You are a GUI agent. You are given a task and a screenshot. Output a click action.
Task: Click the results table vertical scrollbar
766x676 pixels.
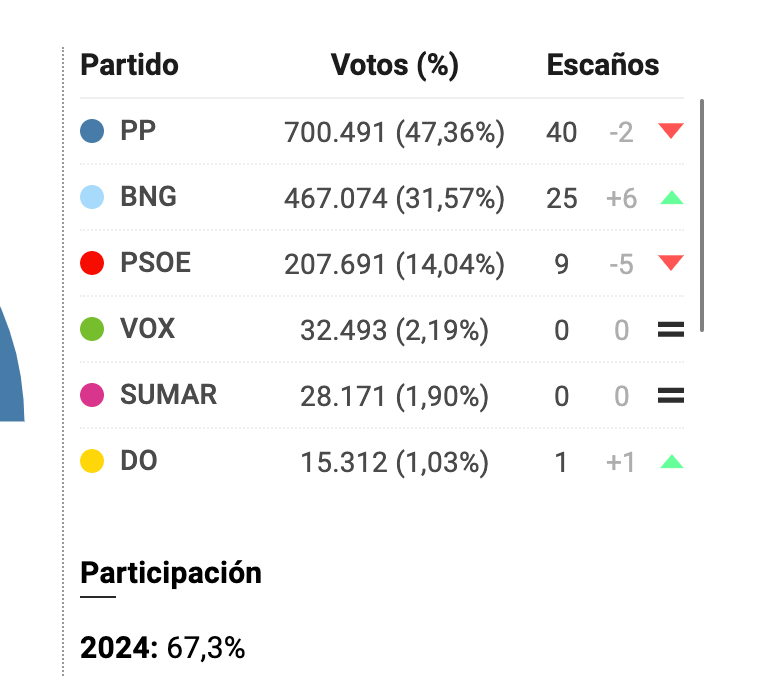(702, 215)
